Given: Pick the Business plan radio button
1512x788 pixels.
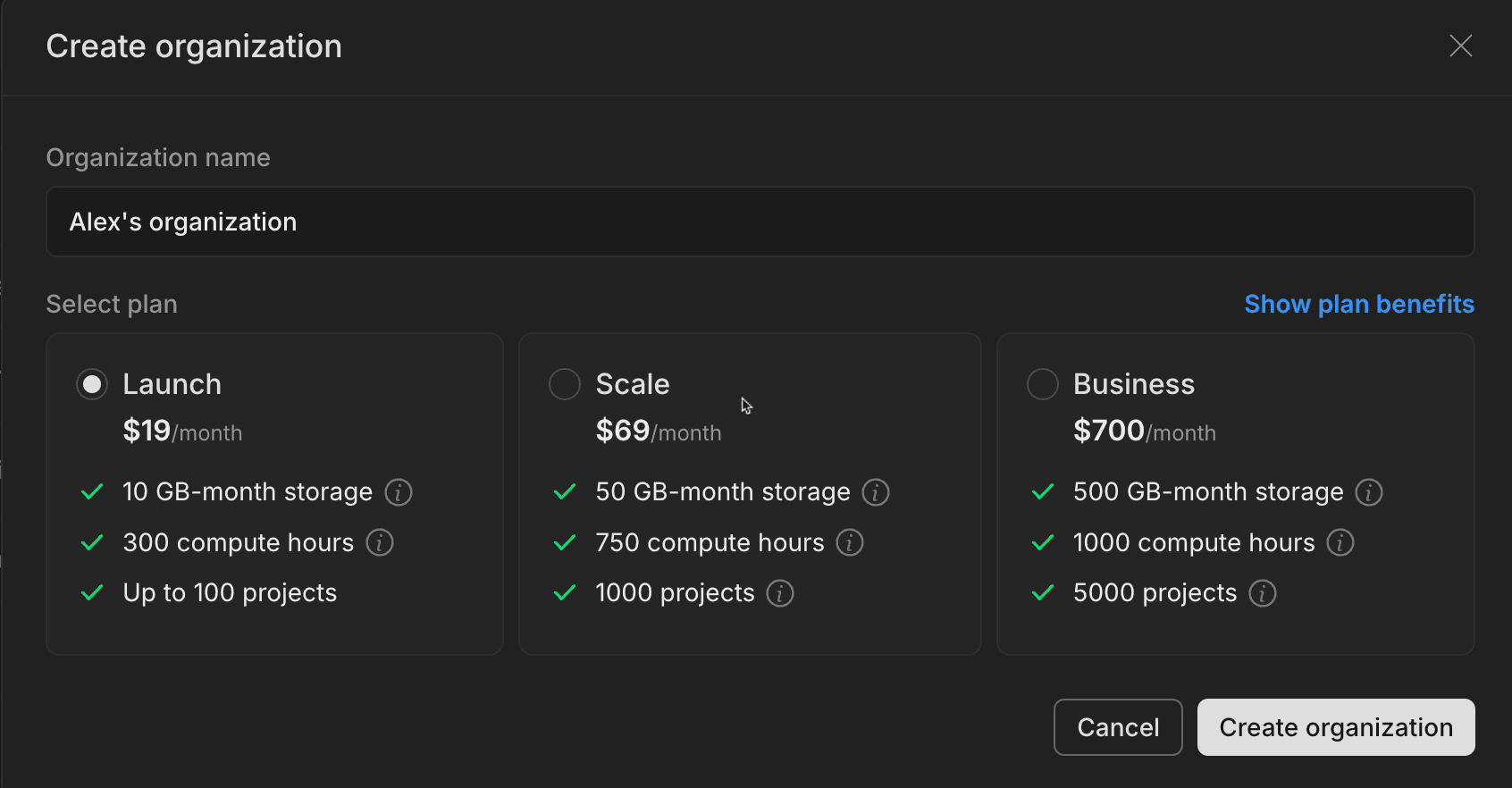Looking at the screenshot, I should pyautogui.click(x=1043, y=384).
